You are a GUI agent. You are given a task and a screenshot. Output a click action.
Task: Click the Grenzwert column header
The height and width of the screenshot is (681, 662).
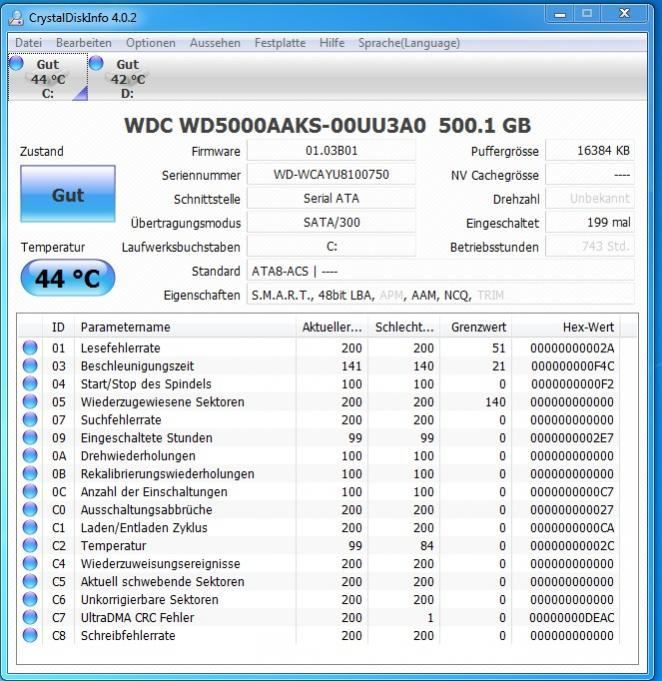pos(476,327)
